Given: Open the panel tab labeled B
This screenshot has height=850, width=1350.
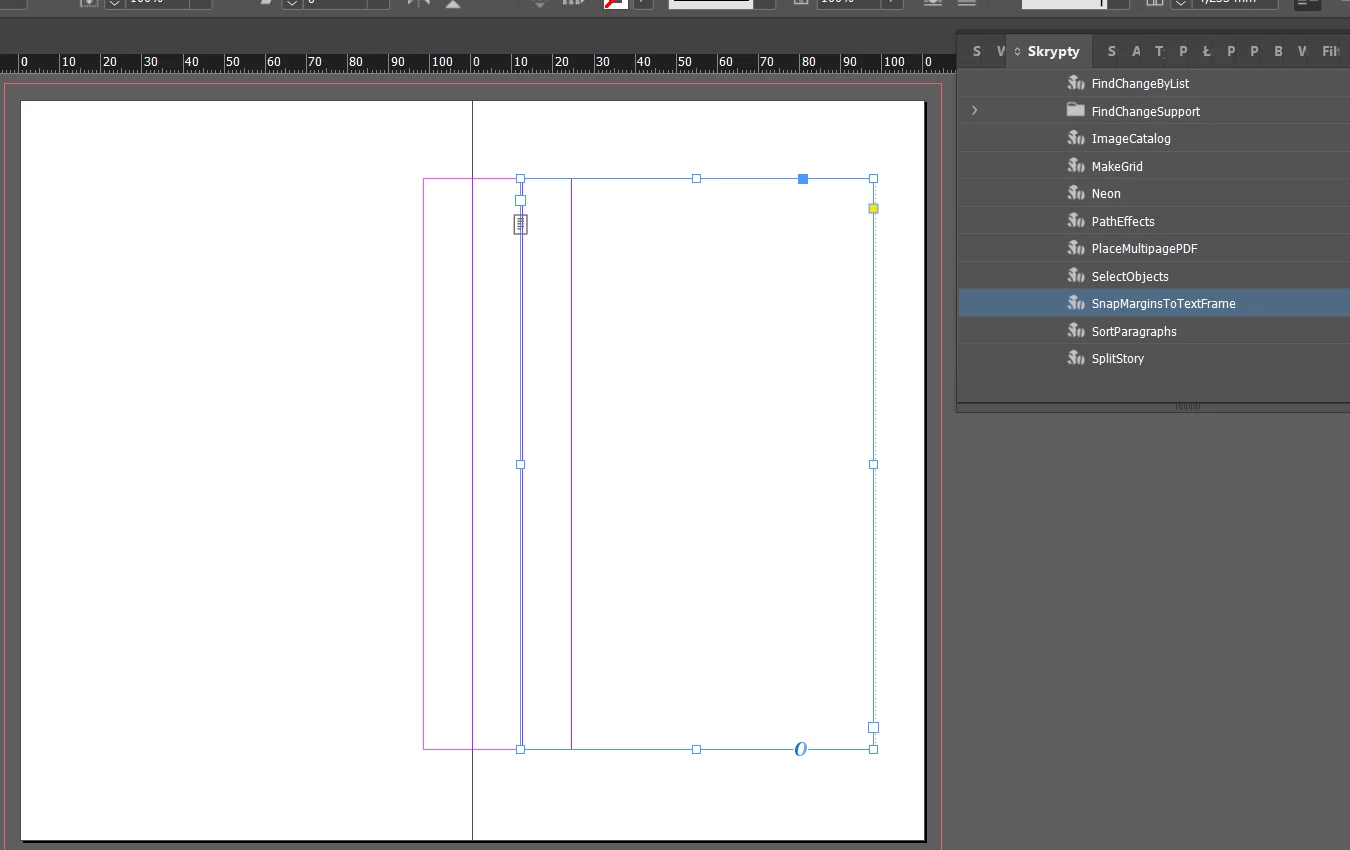Looking at the screenshot, I should coord(1279,51).
